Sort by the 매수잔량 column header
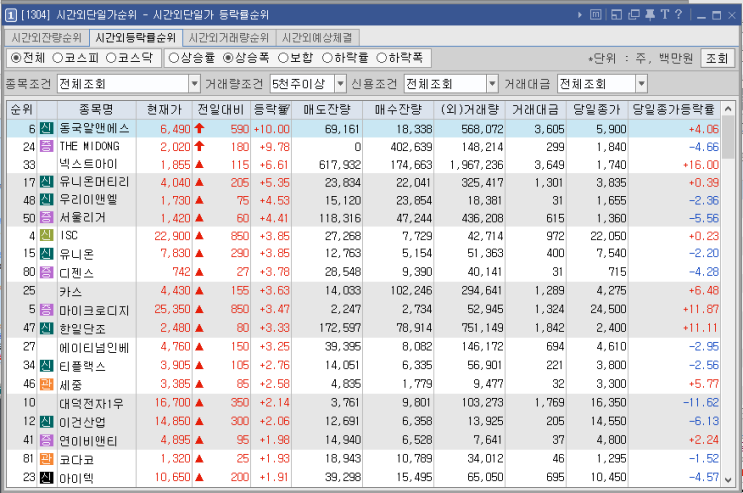Image resolution: width=743 pixels, height=493 pixels. pos(398,110)
